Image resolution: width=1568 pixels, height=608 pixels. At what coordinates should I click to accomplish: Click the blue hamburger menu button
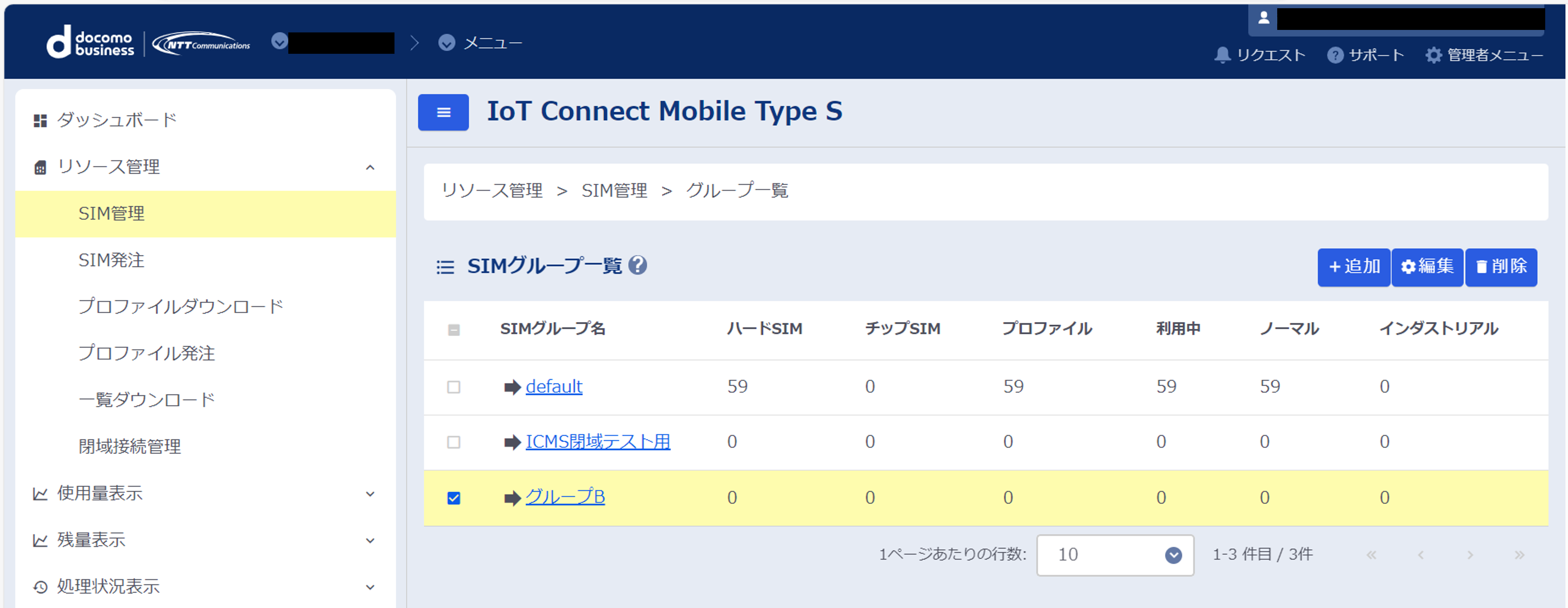pos(443,113)
